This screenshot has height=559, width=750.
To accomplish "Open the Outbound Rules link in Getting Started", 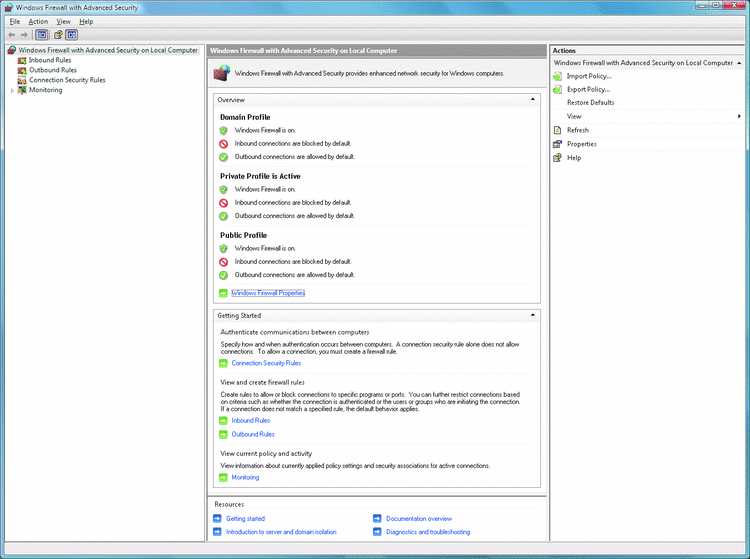I will [x=253, y=434].
